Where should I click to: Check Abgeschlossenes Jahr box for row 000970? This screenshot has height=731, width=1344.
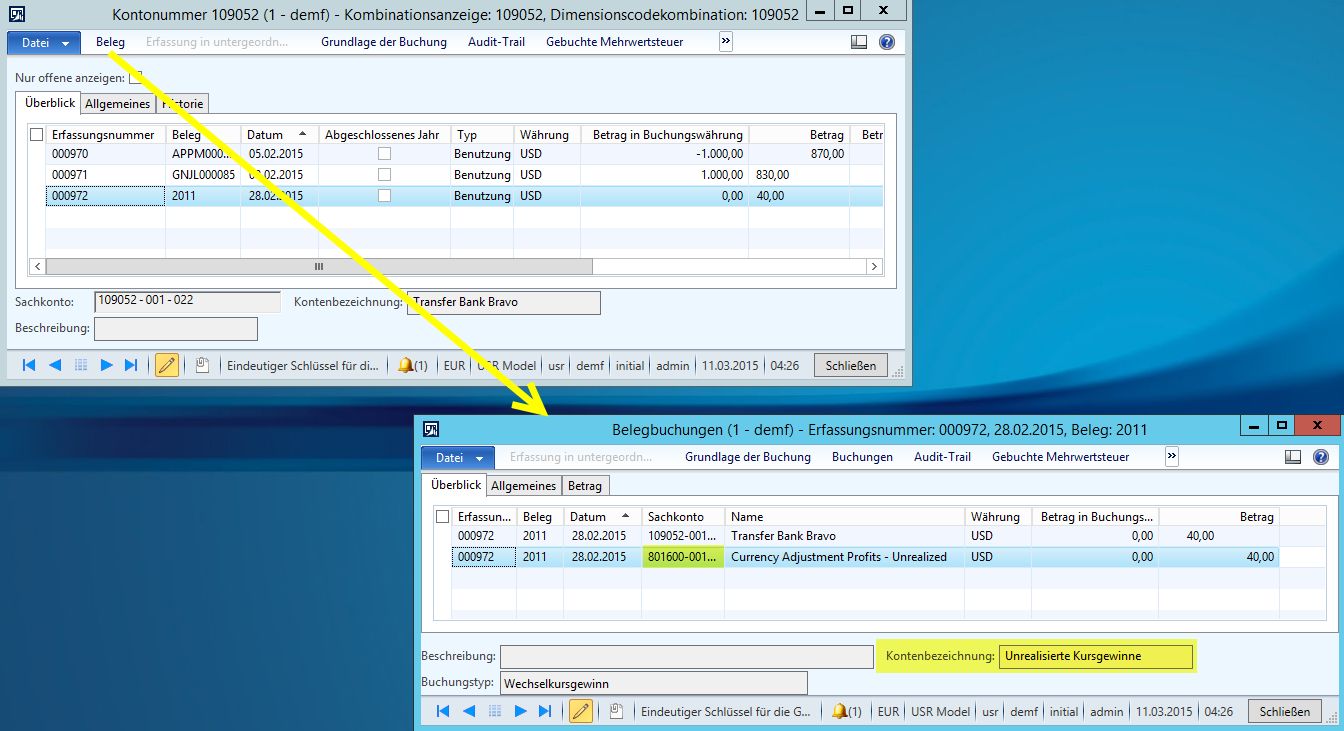coord(384,154)
